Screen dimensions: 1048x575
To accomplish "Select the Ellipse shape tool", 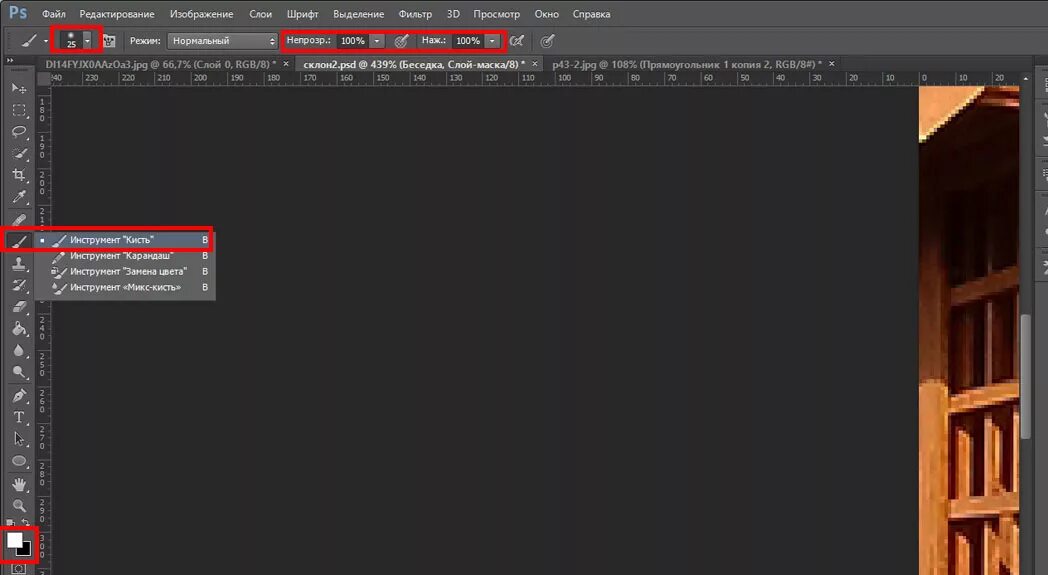I will click(19, 461).
